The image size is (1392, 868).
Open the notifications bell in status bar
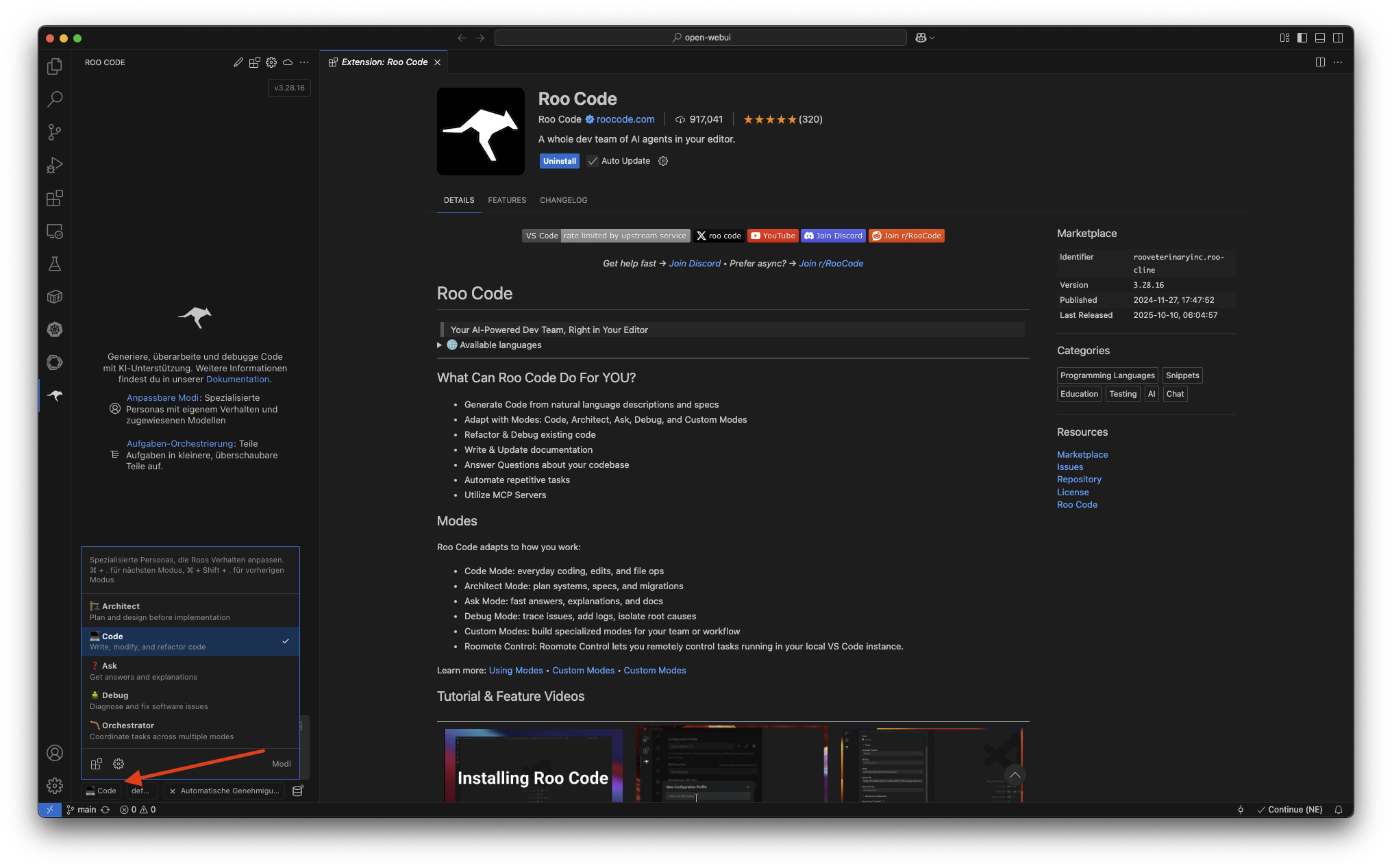click(x=1338, y=810)
